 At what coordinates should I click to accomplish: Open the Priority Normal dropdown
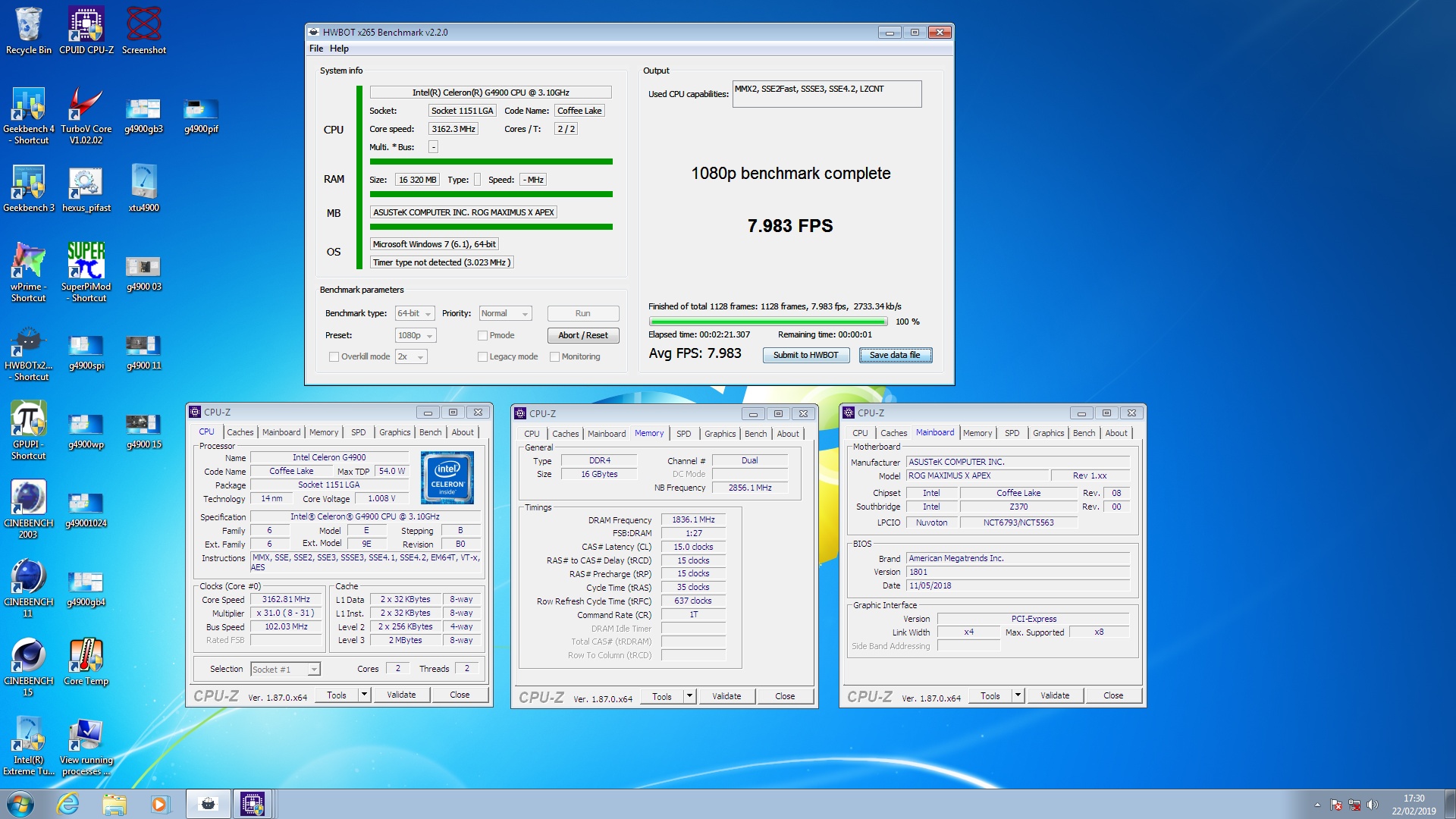[x=505, y=313]
